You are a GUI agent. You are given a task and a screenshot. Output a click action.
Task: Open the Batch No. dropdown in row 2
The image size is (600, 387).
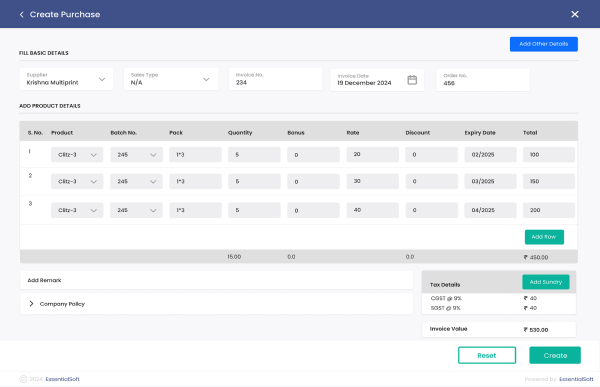[x=136, y=181]
